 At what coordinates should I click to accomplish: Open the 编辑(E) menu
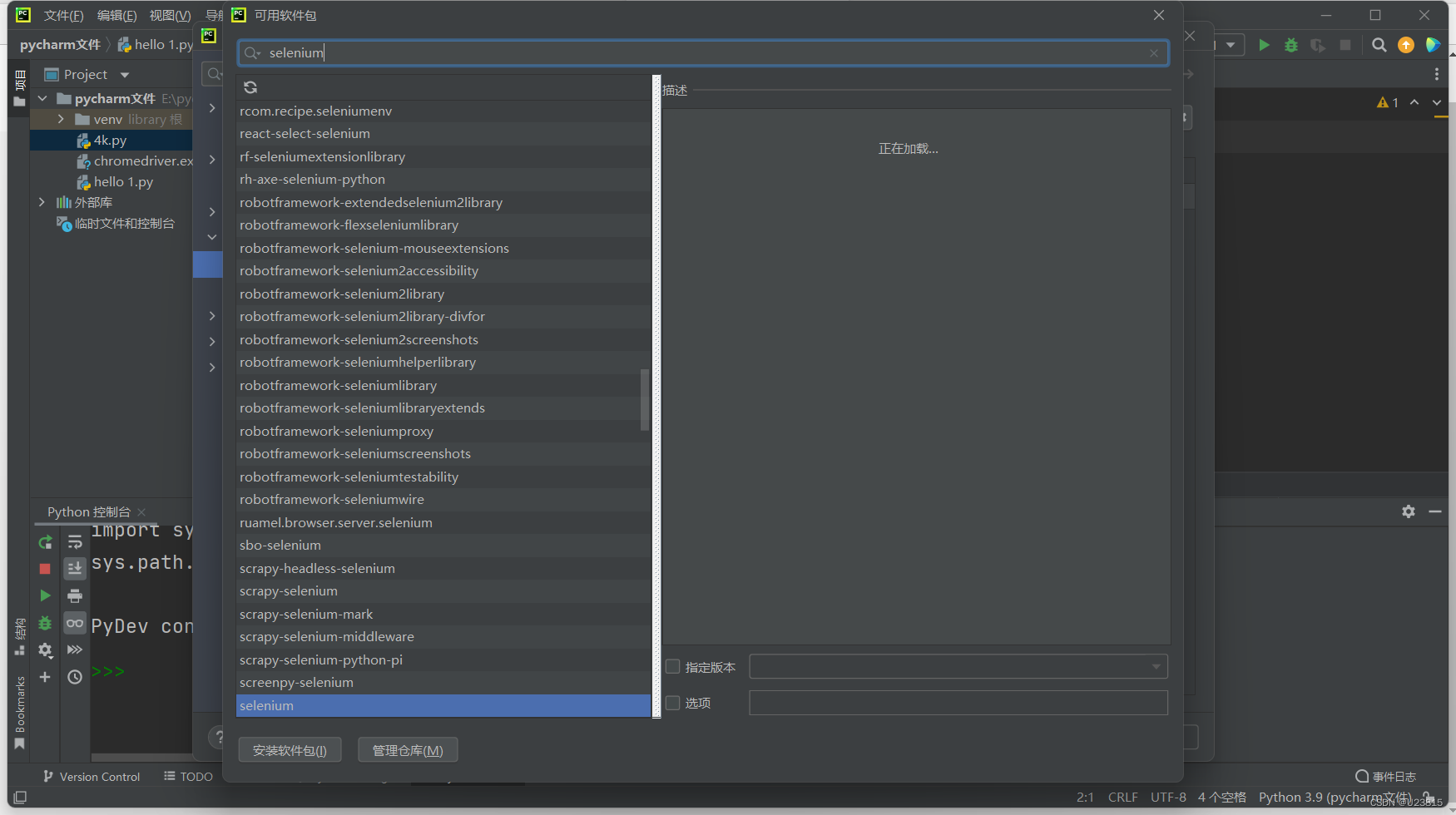pos(117,16)
